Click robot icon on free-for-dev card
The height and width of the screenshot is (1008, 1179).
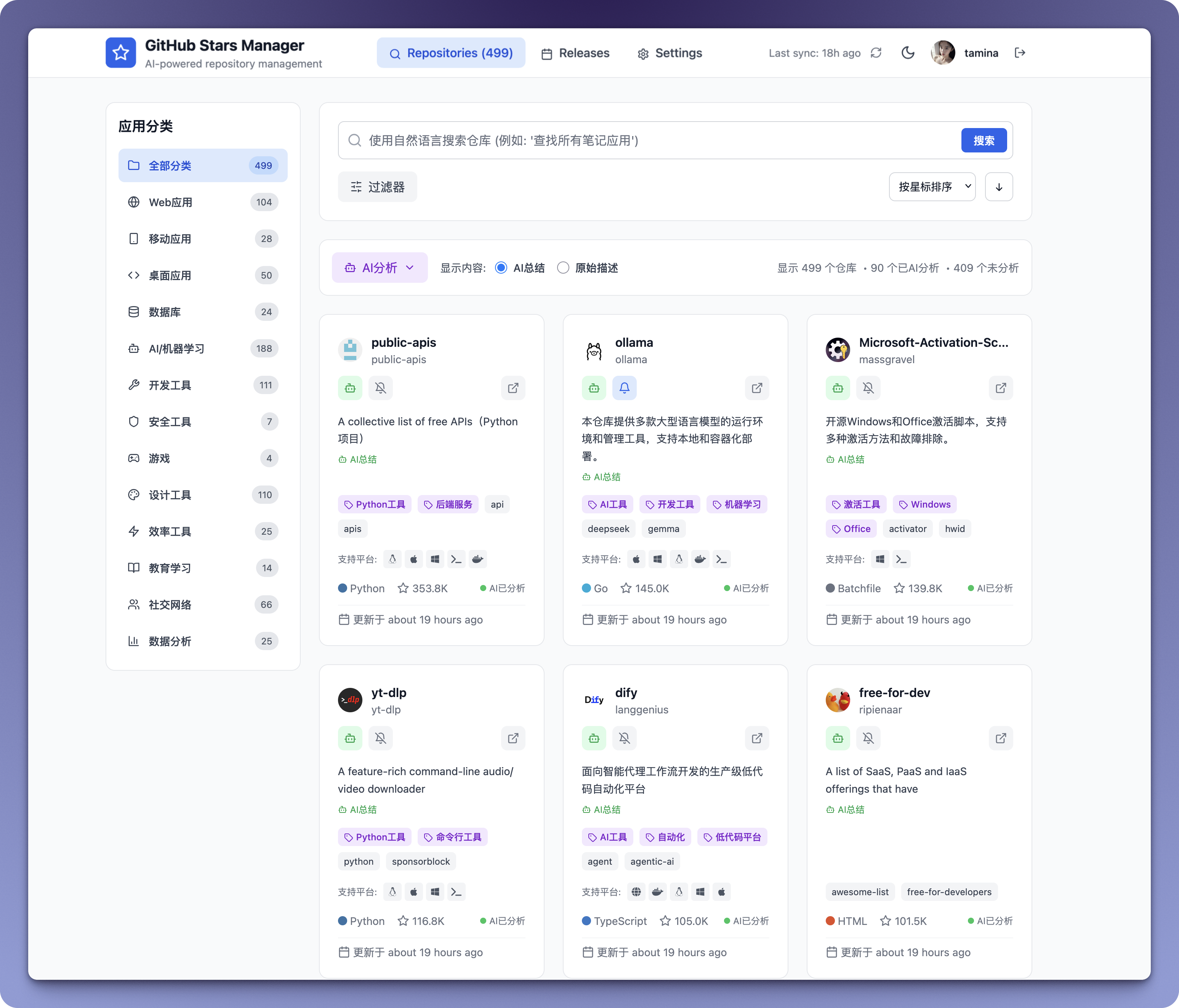tap(838, 738)
